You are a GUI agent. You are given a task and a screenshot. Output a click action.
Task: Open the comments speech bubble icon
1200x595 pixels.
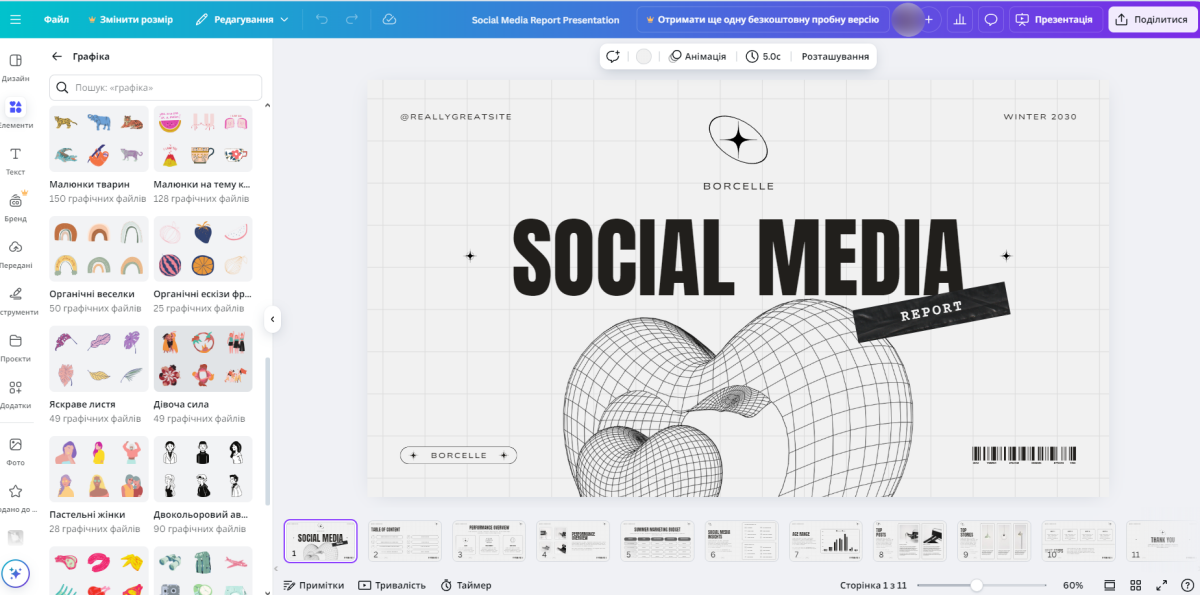pos(991,19)
